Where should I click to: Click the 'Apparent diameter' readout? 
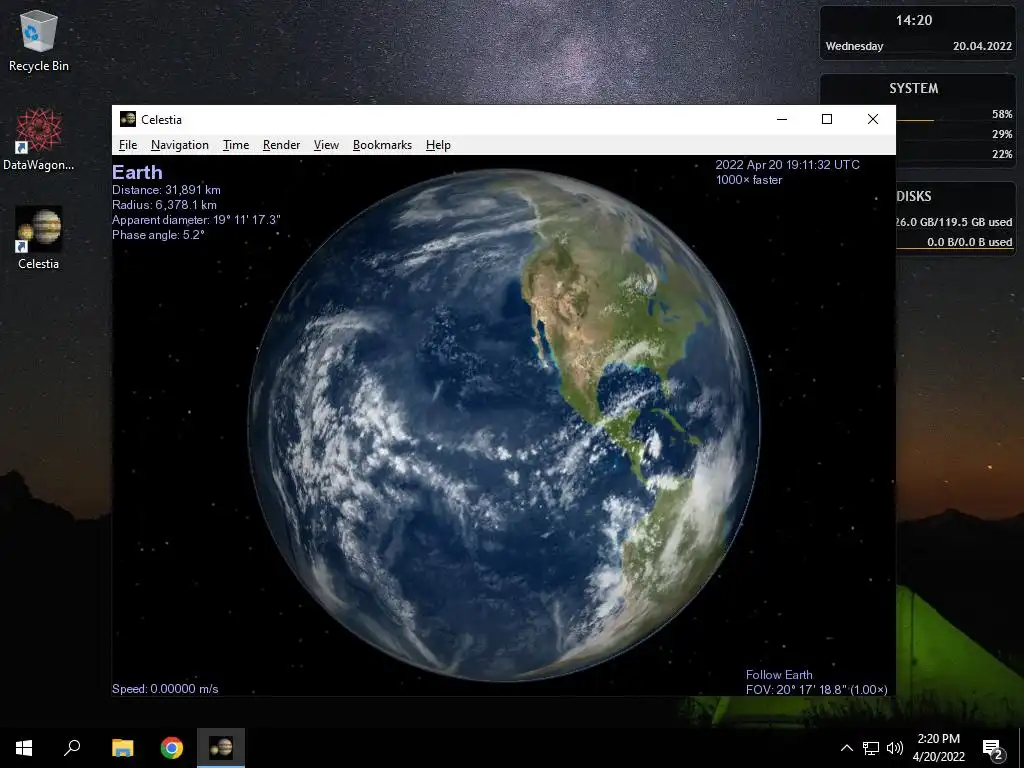coord(196,220)
